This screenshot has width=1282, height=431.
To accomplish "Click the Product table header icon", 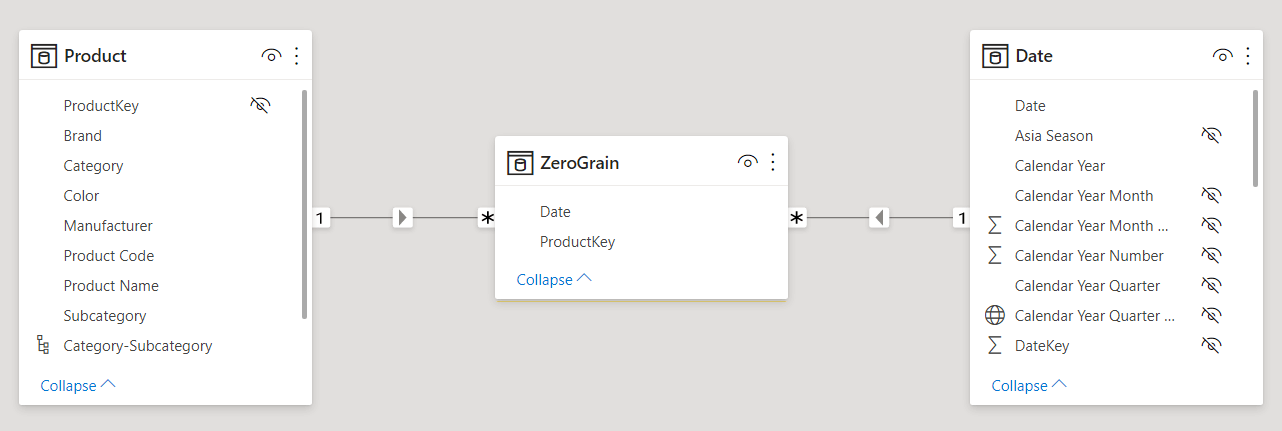I will pyautogui.click(x=43, y=56).
